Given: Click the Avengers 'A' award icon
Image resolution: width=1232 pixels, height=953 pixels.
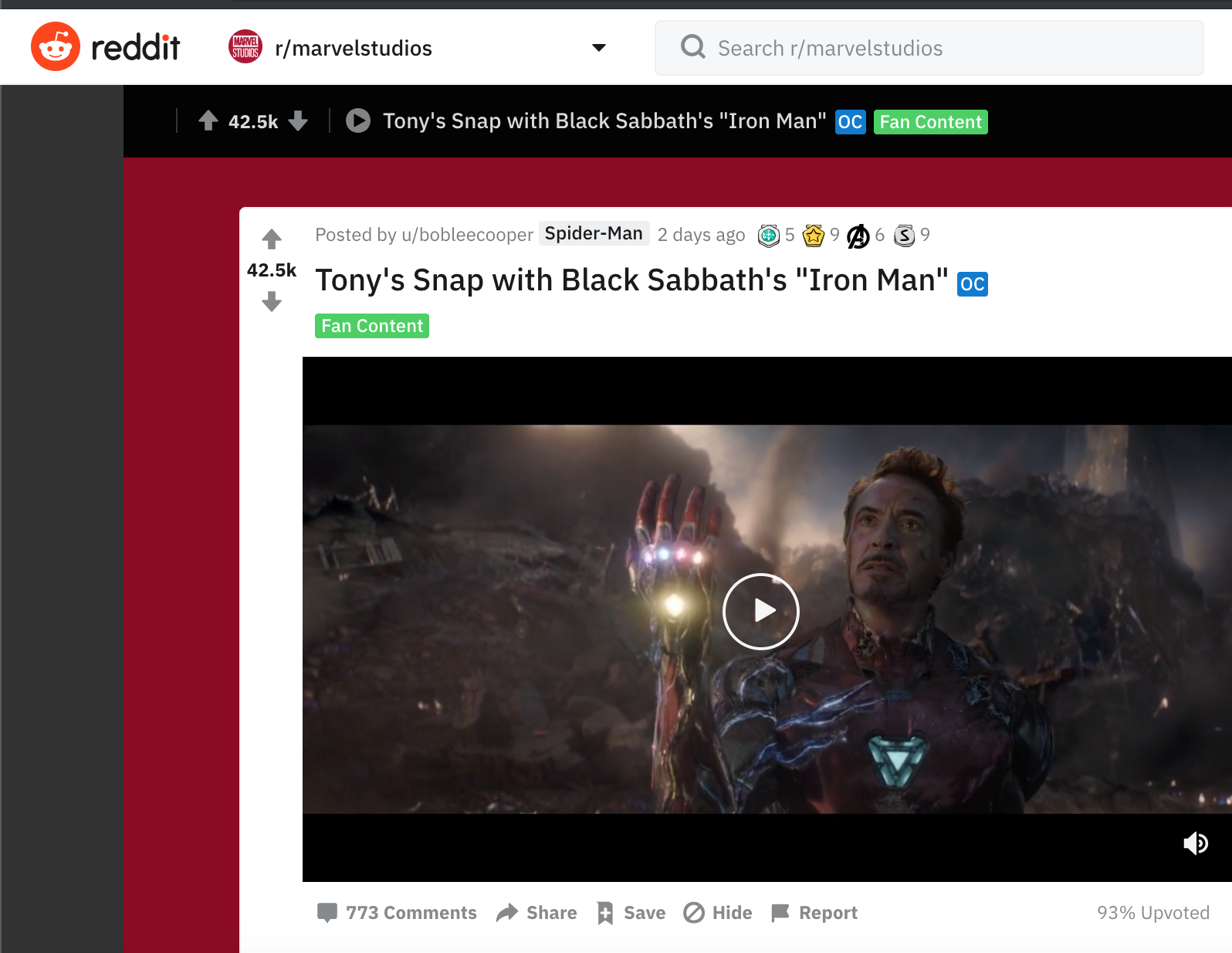Looking at the screenshot, I should (858, 236).
